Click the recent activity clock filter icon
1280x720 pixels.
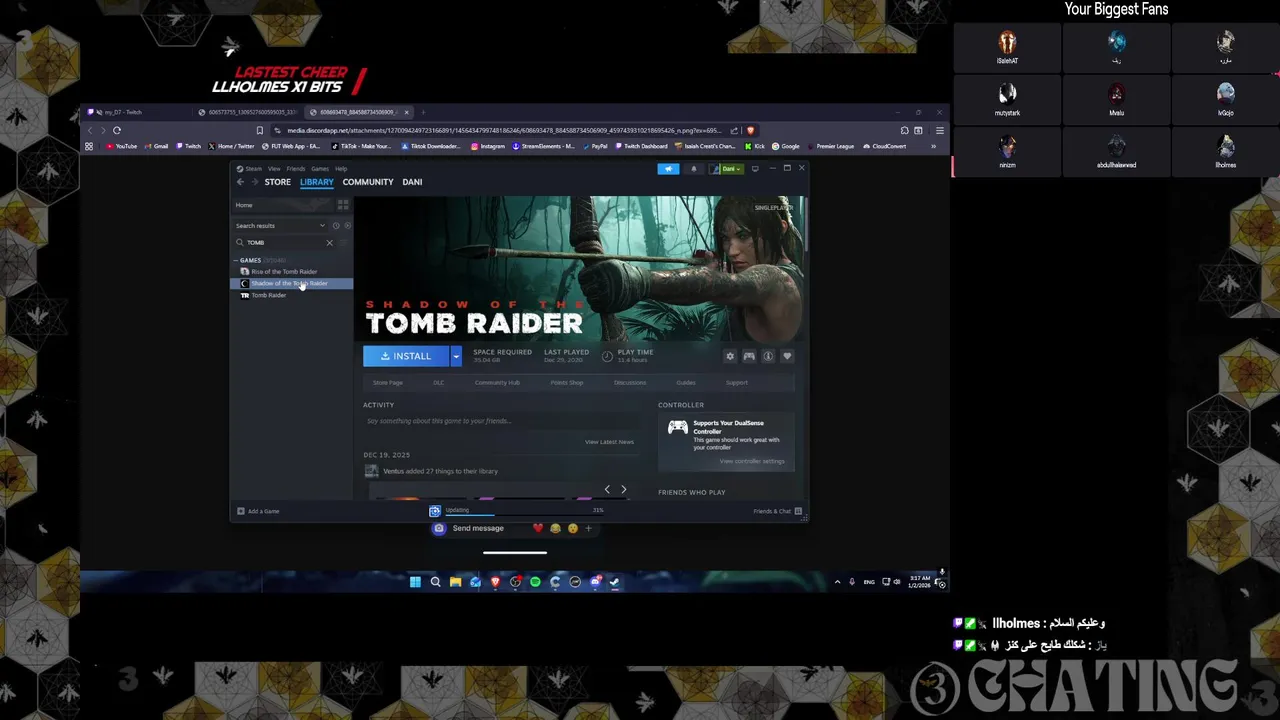(336, 226)
